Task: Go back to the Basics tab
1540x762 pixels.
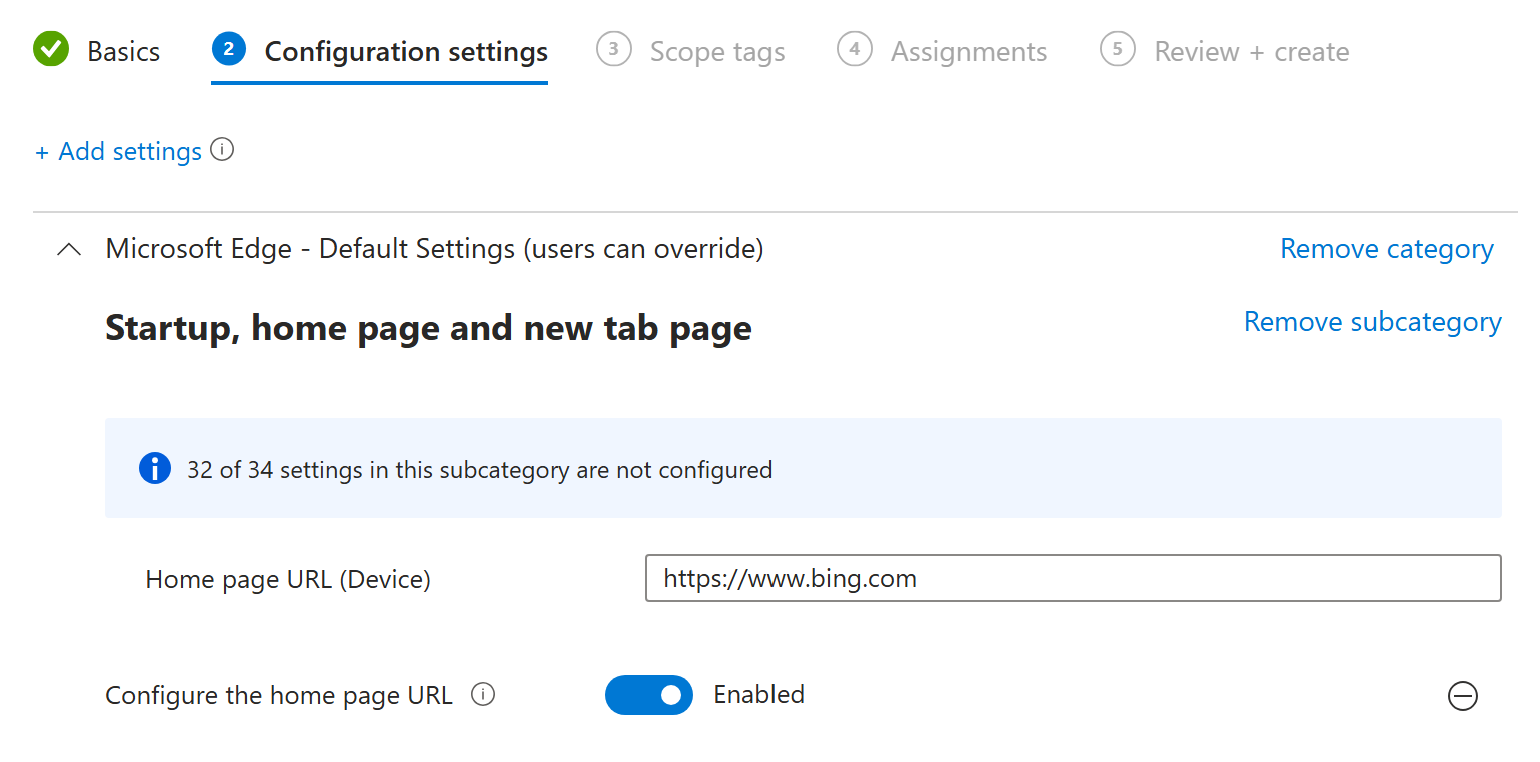Action: (x=123, y=52)
